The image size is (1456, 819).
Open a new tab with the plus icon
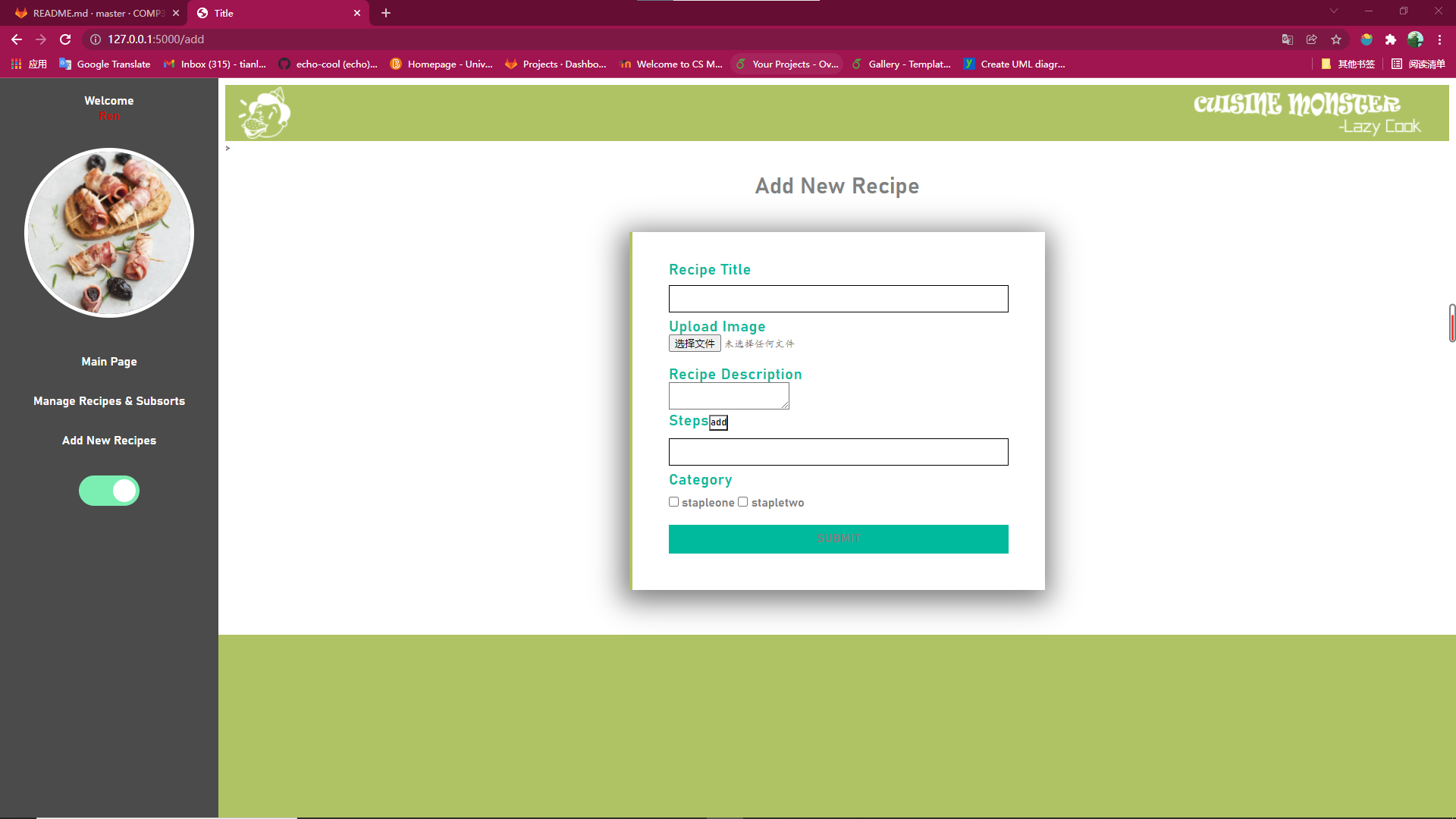click(x=386, y=13)
